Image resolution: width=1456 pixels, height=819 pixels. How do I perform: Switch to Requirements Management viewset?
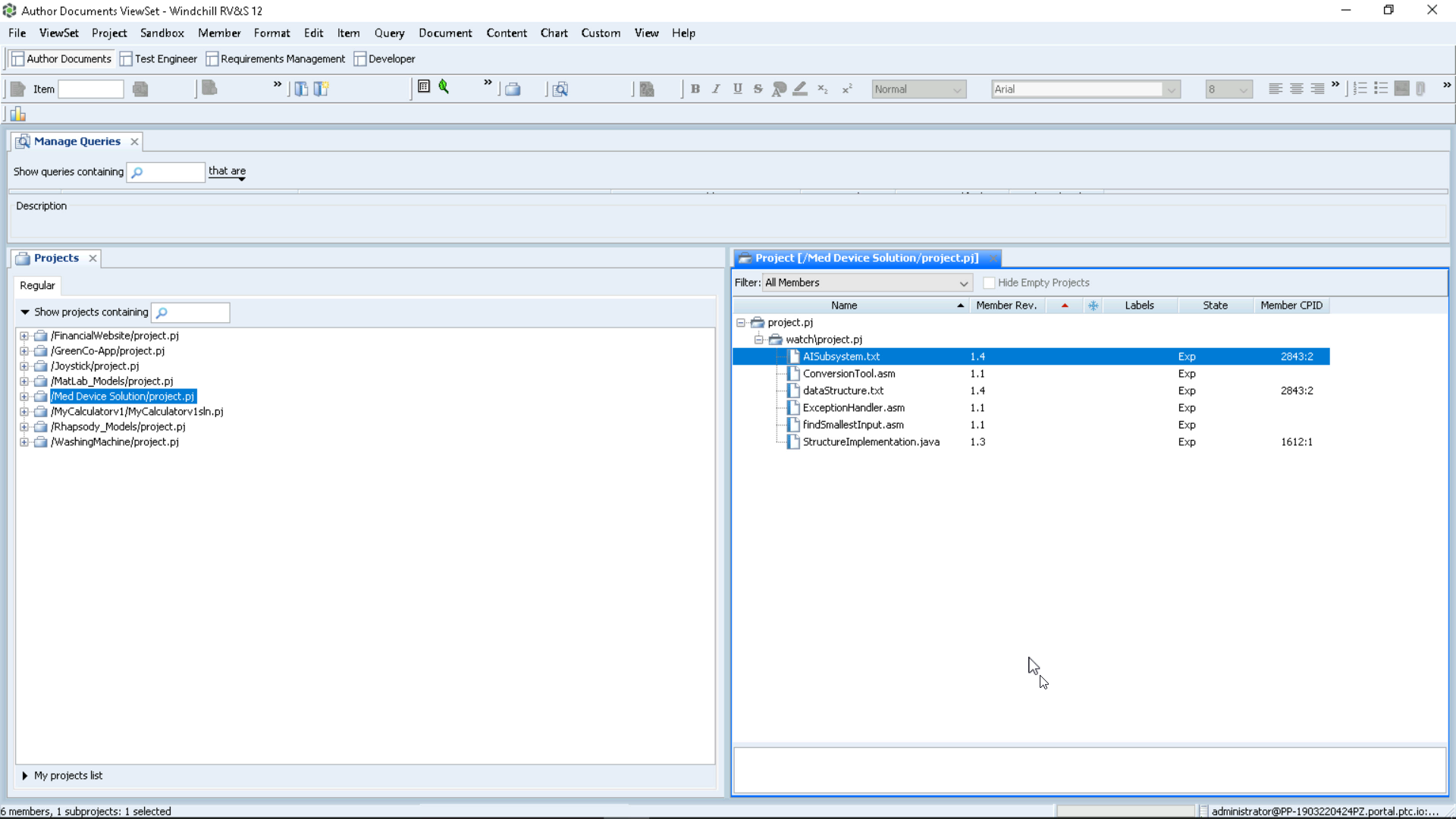[276, 59]
